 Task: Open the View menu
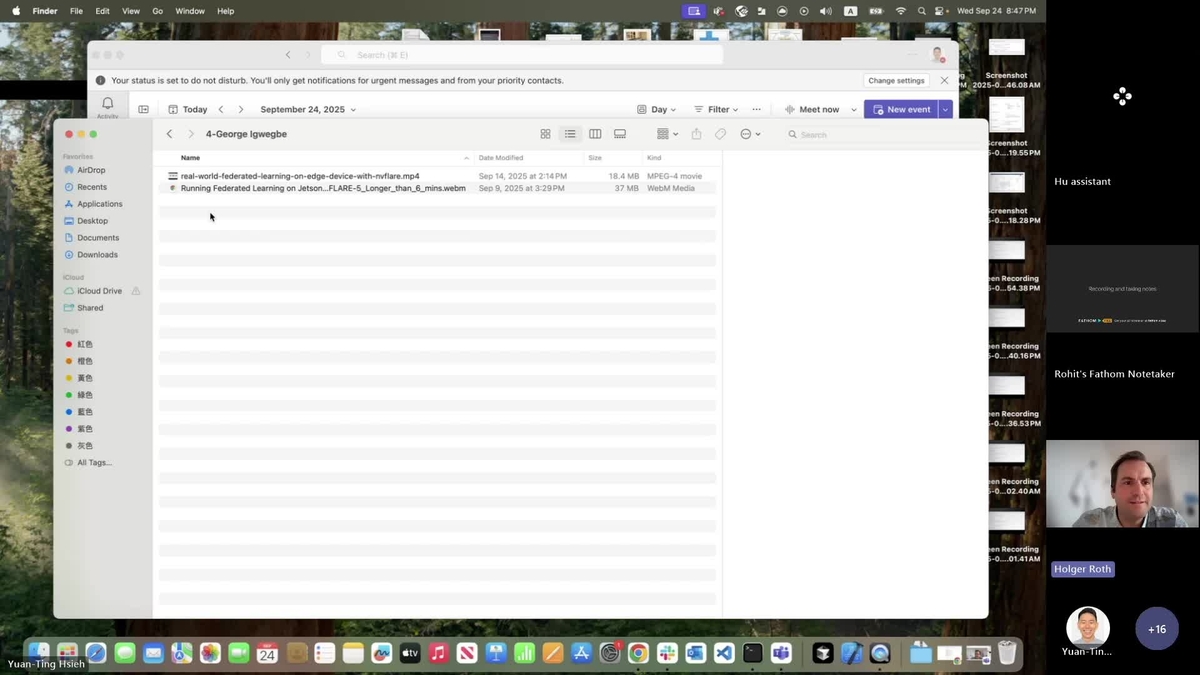click(x=131, y=11)
